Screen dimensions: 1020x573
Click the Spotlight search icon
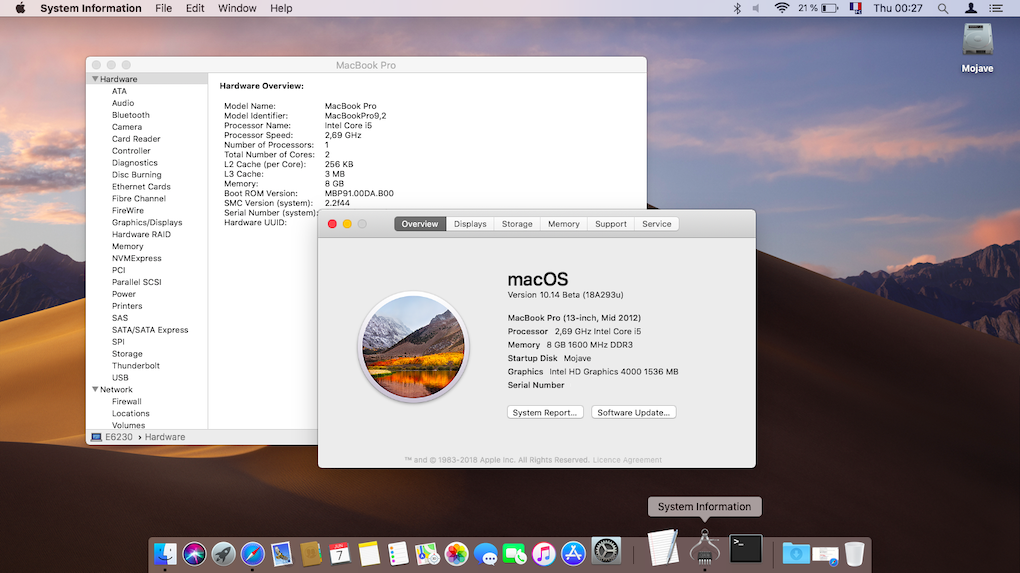tap(943, 8)
